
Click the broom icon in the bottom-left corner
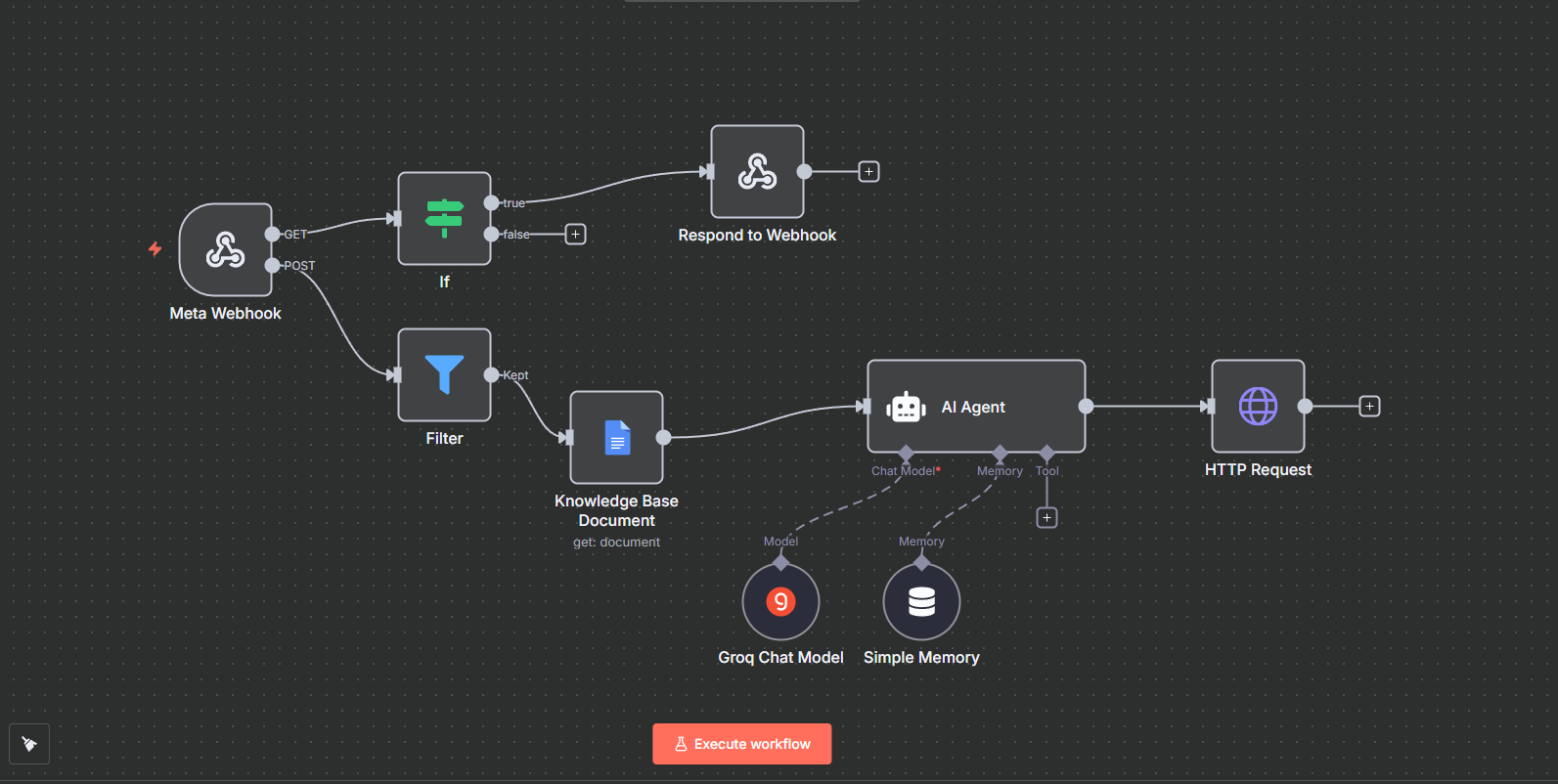[x=29, y=744]
